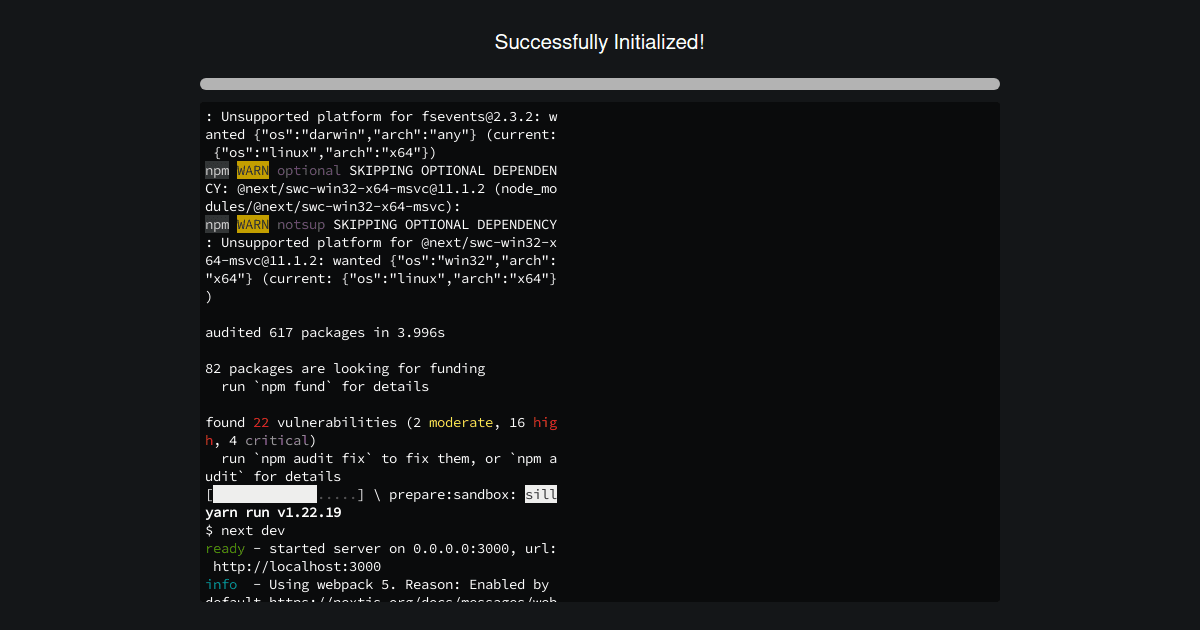1200x630 pixels.
Task: Click the cyan info status label
Action: [221, 584]
